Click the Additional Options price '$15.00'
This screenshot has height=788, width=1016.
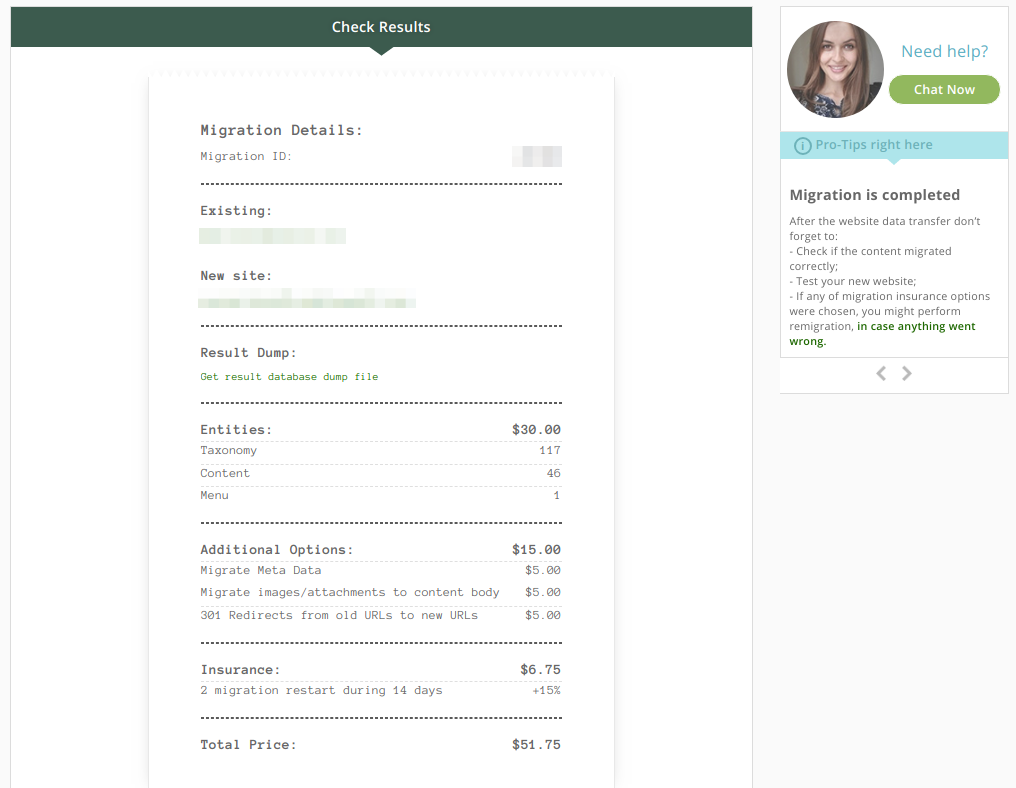pos(536,550)
